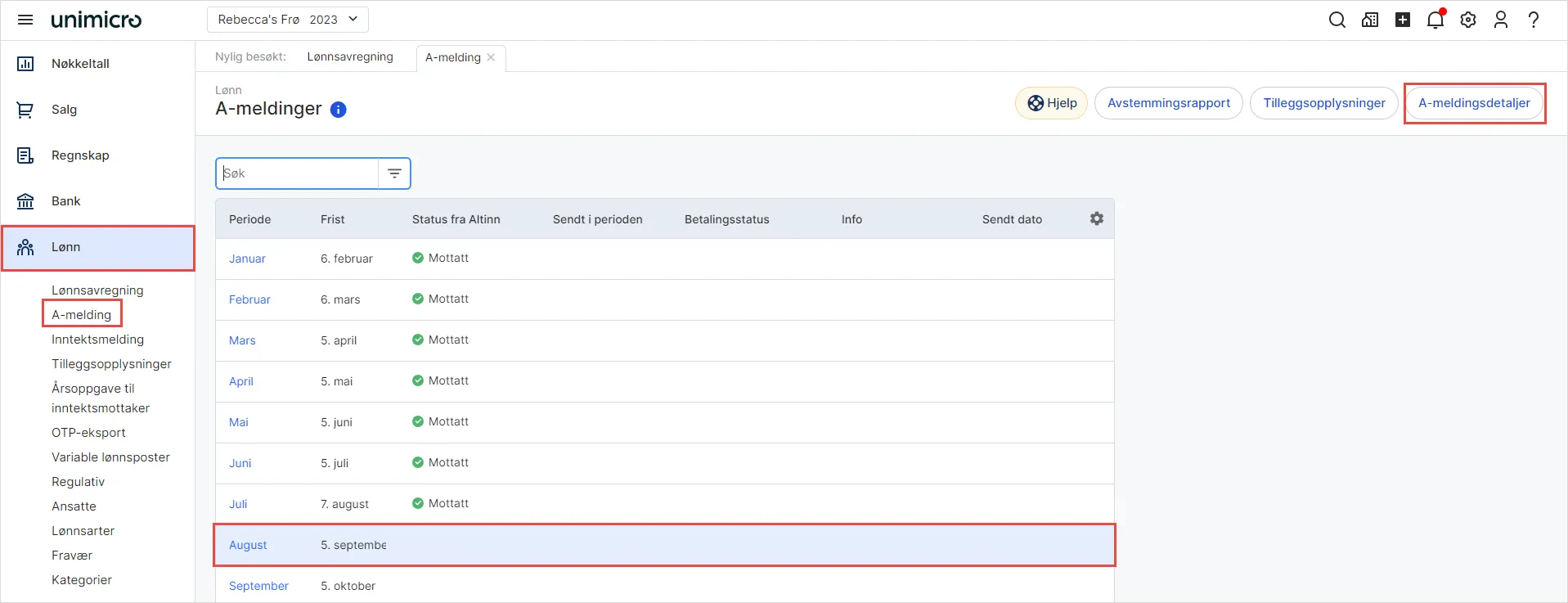Open the filter options in search box

[394, 173]
